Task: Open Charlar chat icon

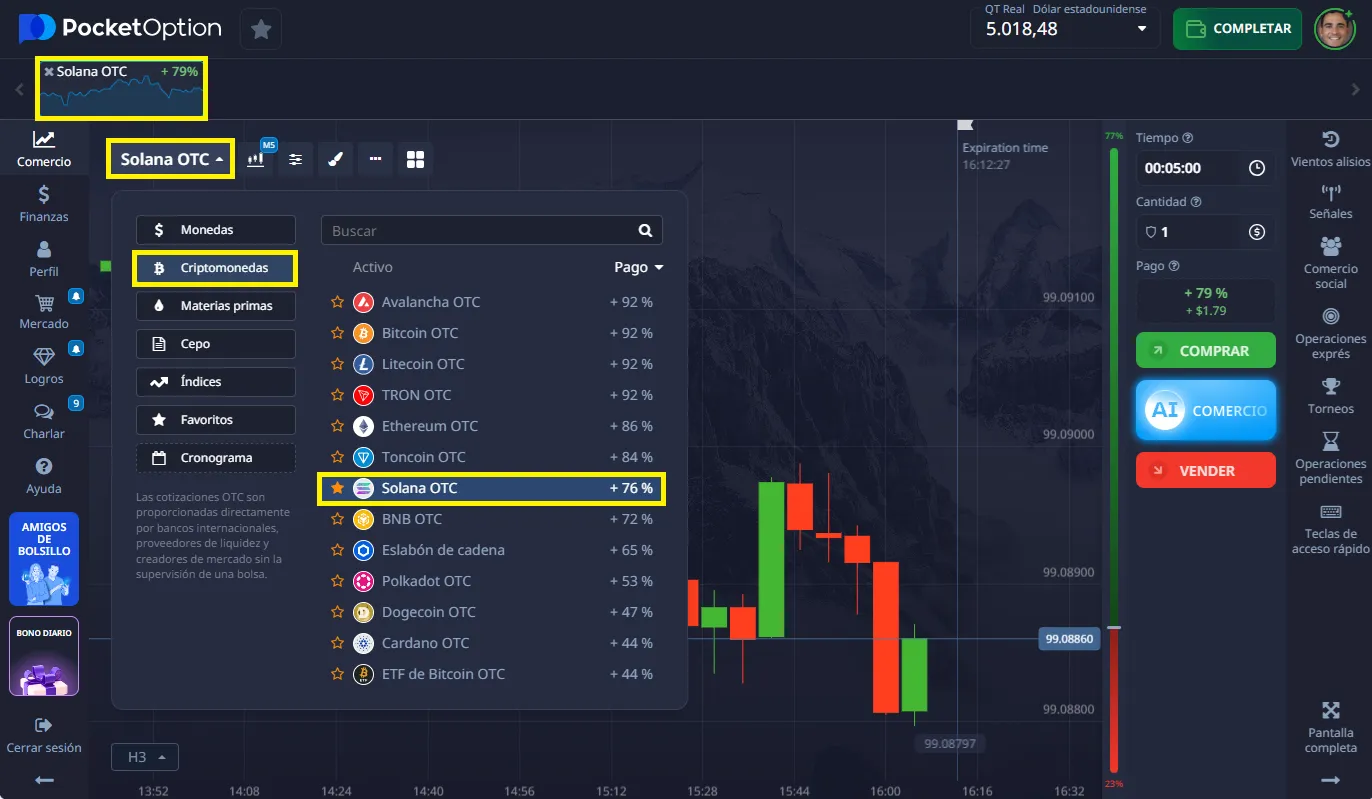Action: [44, 412]
